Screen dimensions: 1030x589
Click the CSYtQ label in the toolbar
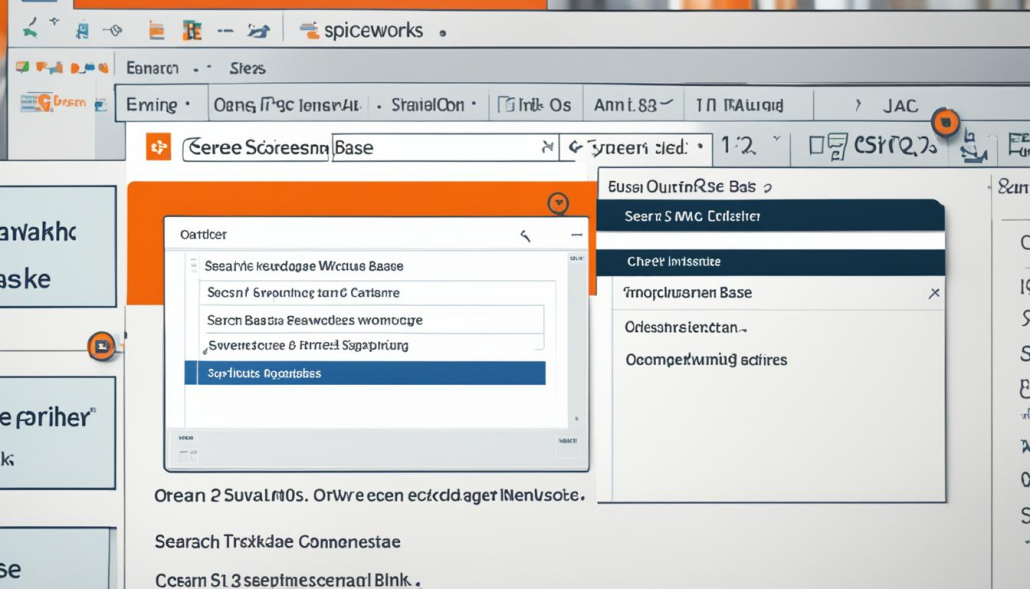895,146
